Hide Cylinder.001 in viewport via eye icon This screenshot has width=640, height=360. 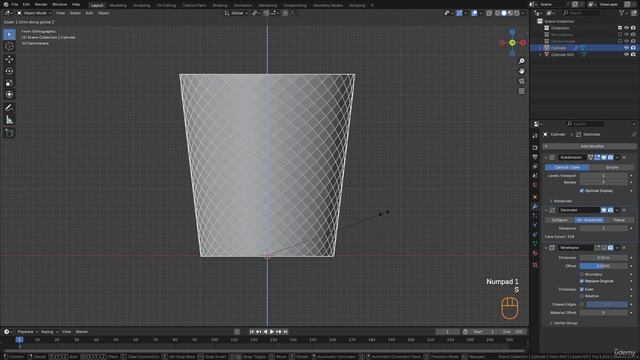point(626,54)
